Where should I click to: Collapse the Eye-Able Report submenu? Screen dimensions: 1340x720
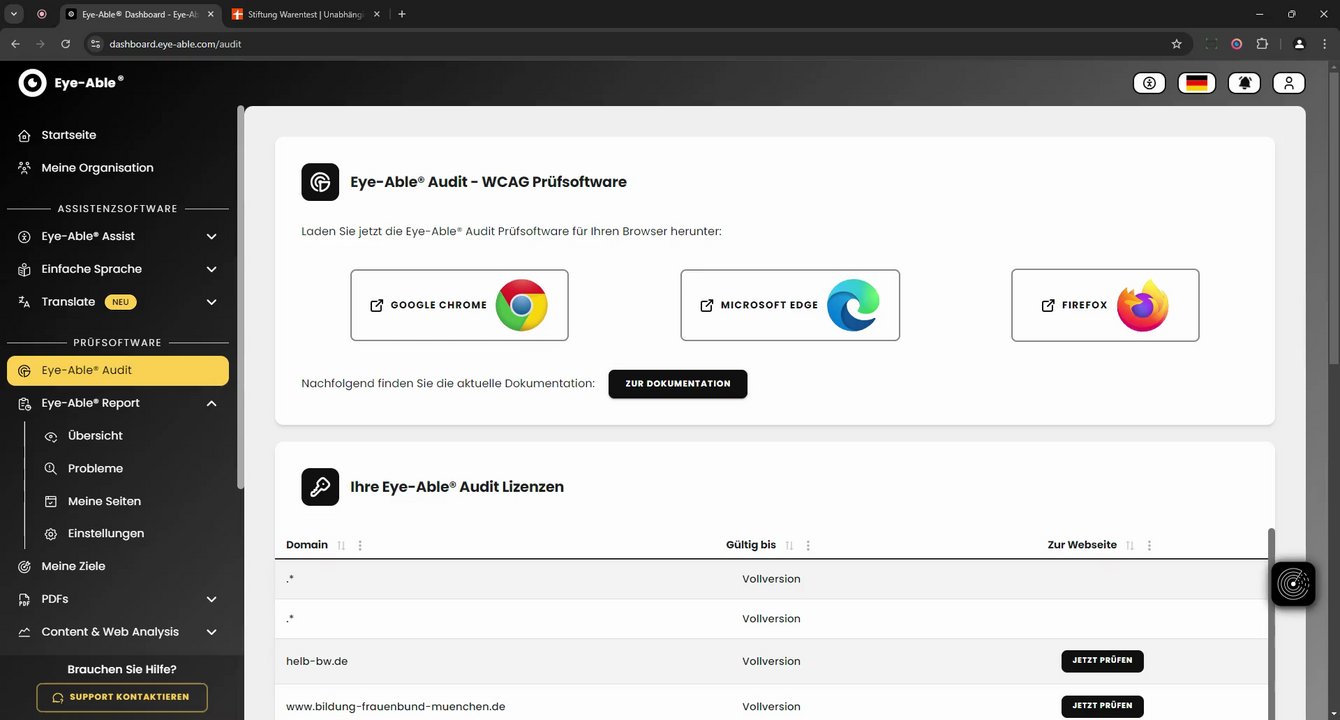211,403
